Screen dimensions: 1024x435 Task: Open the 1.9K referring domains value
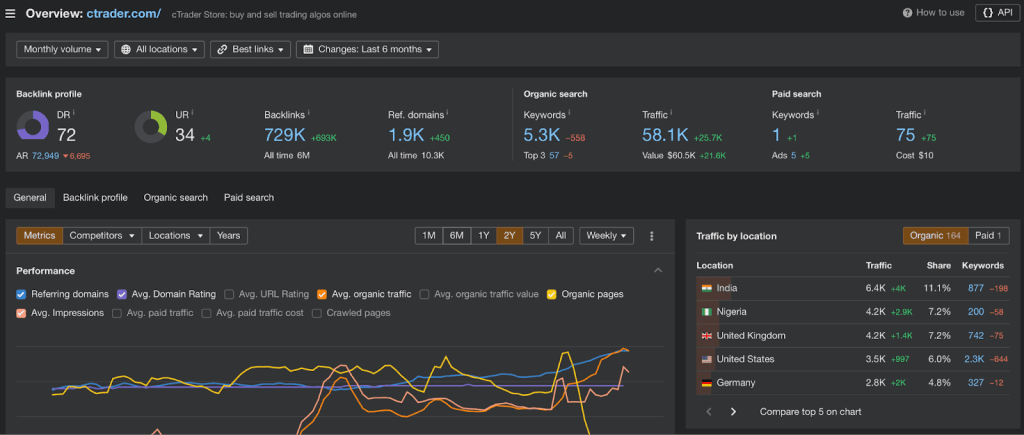[406, 135]
